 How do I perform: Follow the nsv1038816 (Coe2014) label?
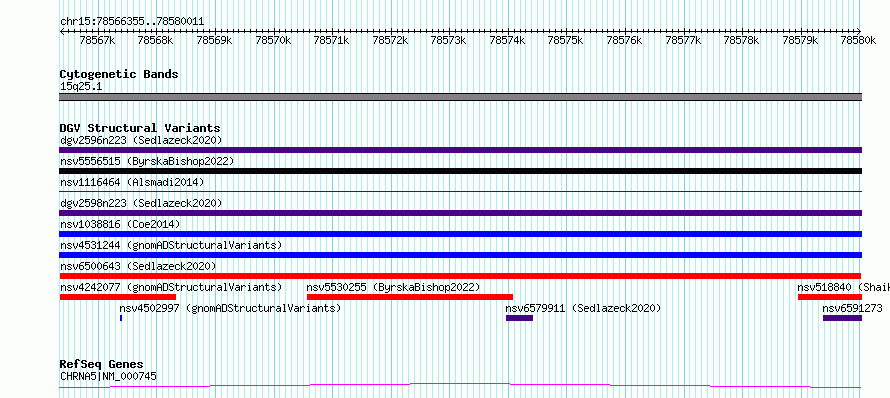coord(120,224)
